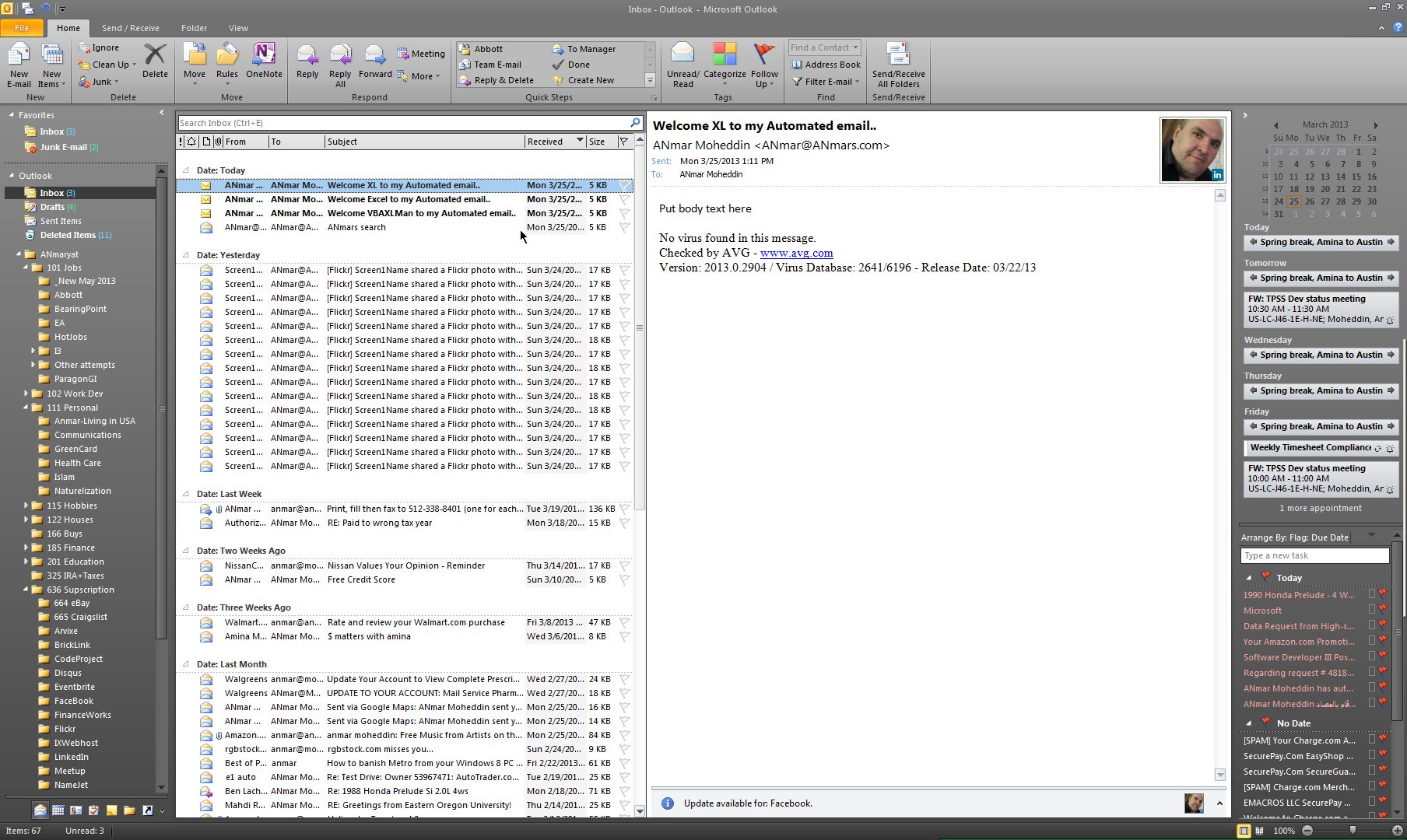Open the www.avg.com link
1407x840 pixels.
click(x=796, y=253)
